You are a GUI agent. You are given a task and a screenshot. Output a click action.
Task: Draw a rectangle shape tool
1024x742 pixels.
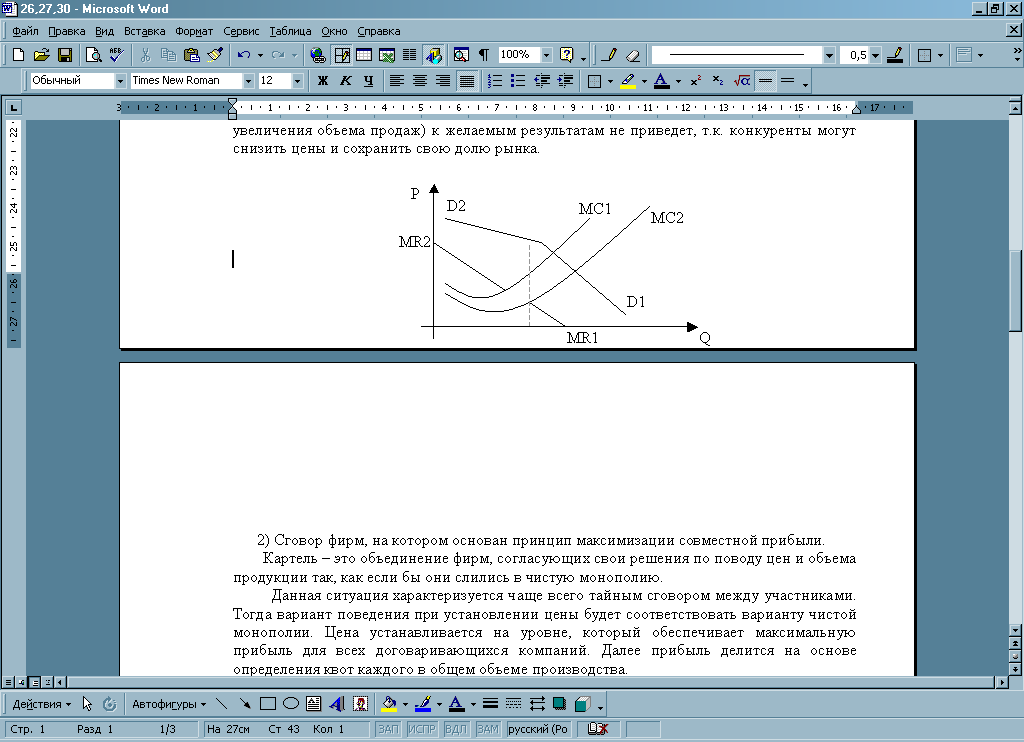(x=268, y=704)
